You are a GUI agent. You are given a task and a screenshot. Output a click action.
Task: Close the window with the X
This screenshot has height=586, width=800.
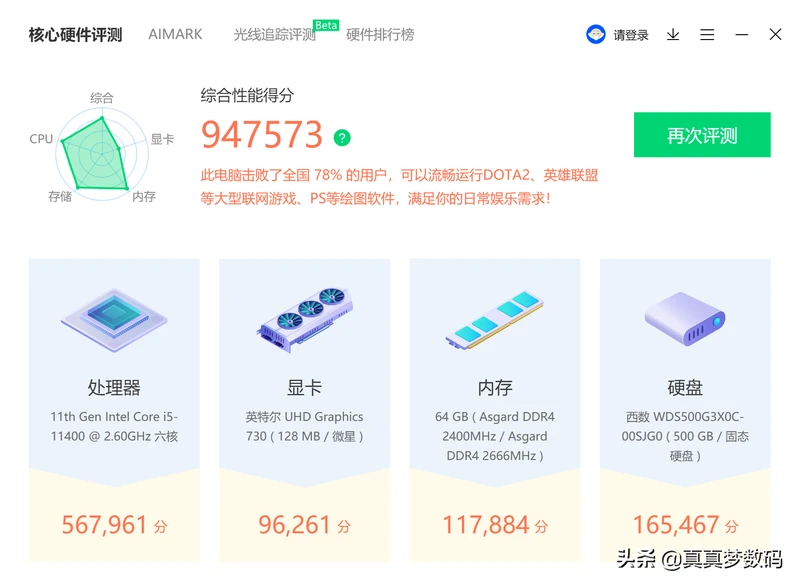(776, 34)
